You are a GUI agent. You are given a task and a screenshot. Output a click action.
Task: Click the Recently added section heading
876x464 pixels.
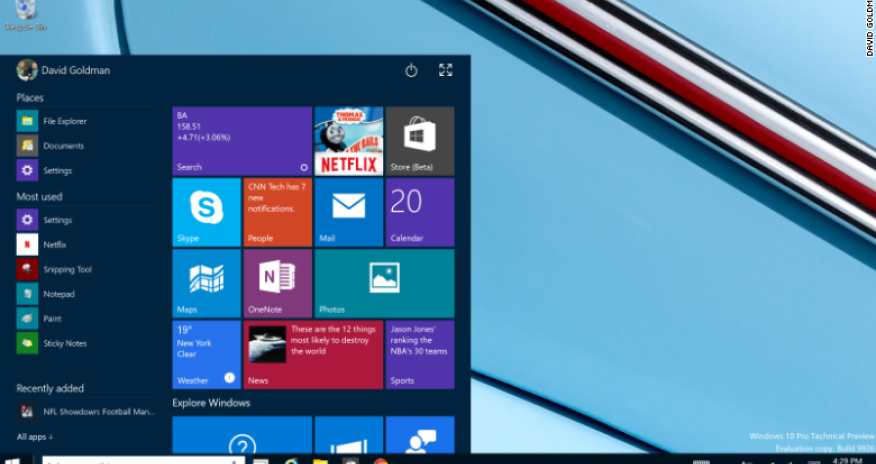pos(50,388)
